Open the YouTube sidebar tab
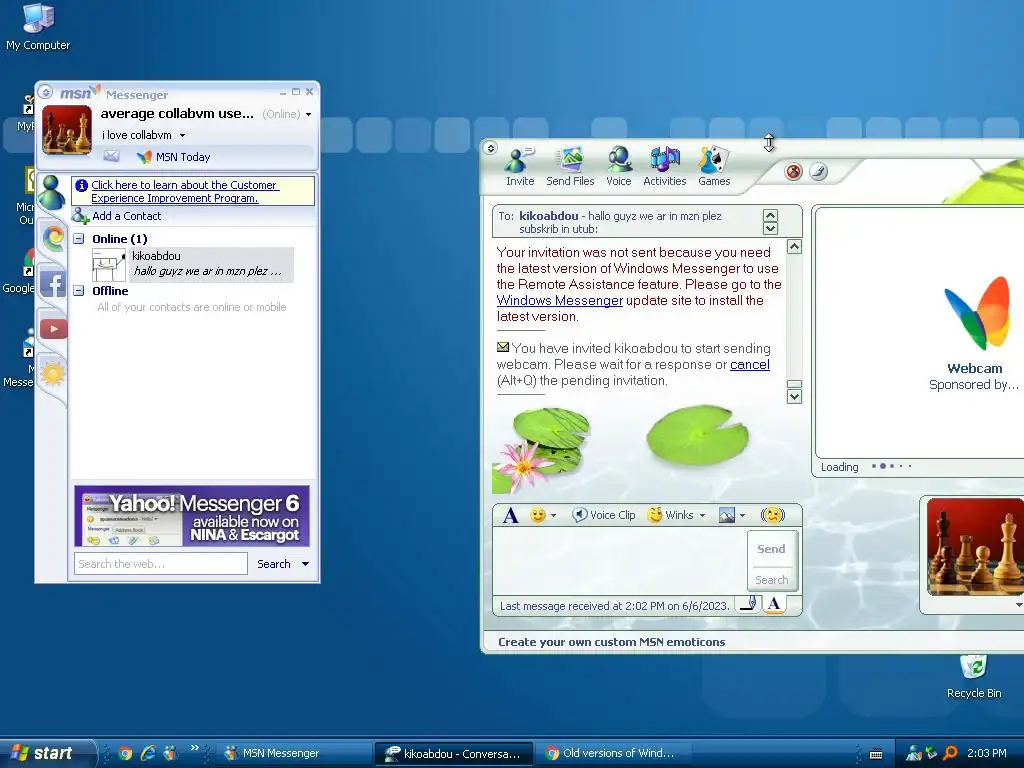The width and height of the screenshot is (1024, 768). click(x=54, y=328)
